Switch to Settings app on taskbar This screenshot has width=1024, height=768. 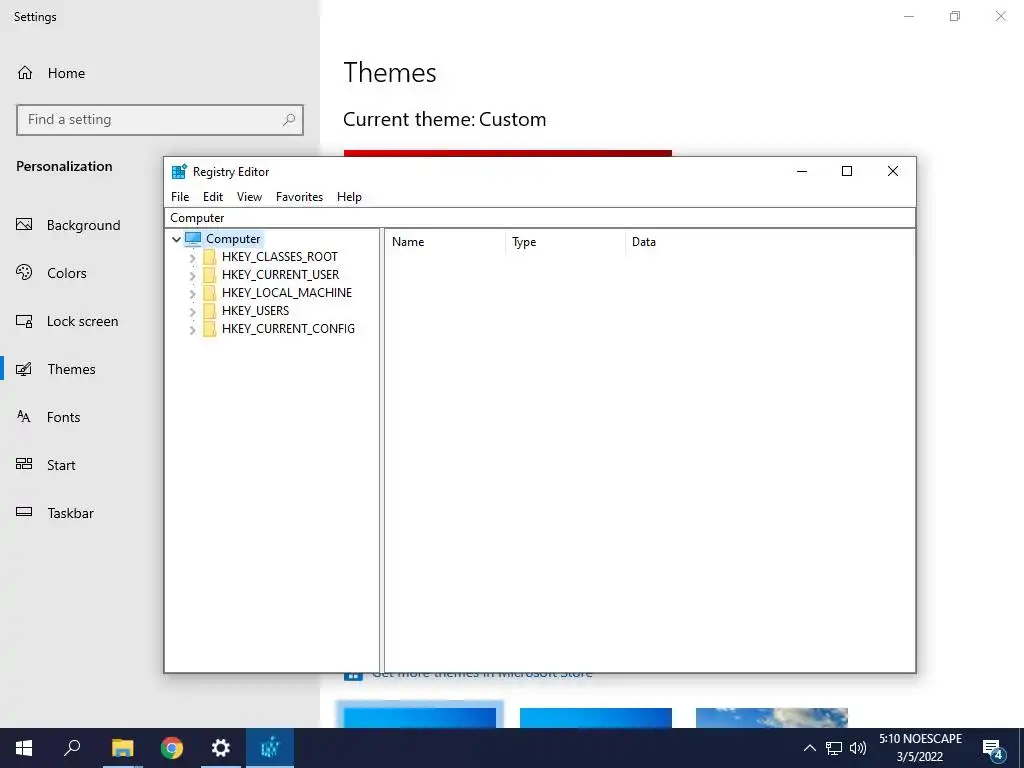pyautogui.click(x=221, y=748)
